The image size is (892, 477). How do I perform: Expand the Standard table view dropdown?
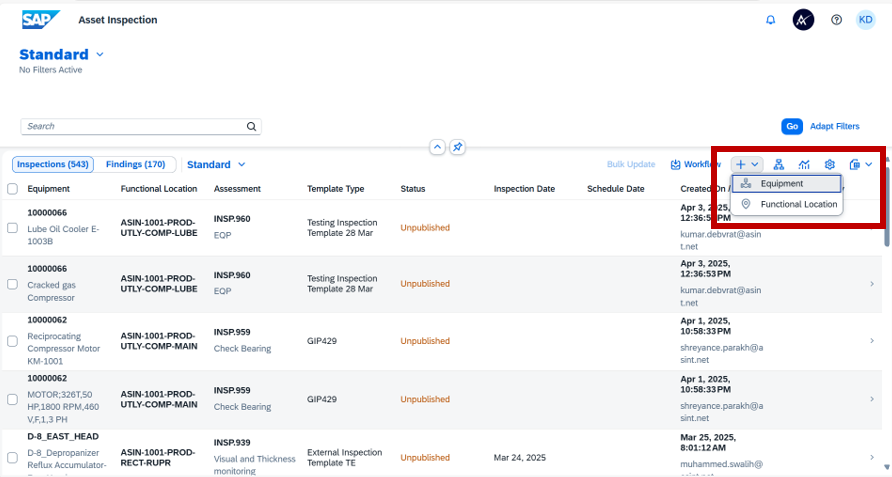[x=242, y=165]
